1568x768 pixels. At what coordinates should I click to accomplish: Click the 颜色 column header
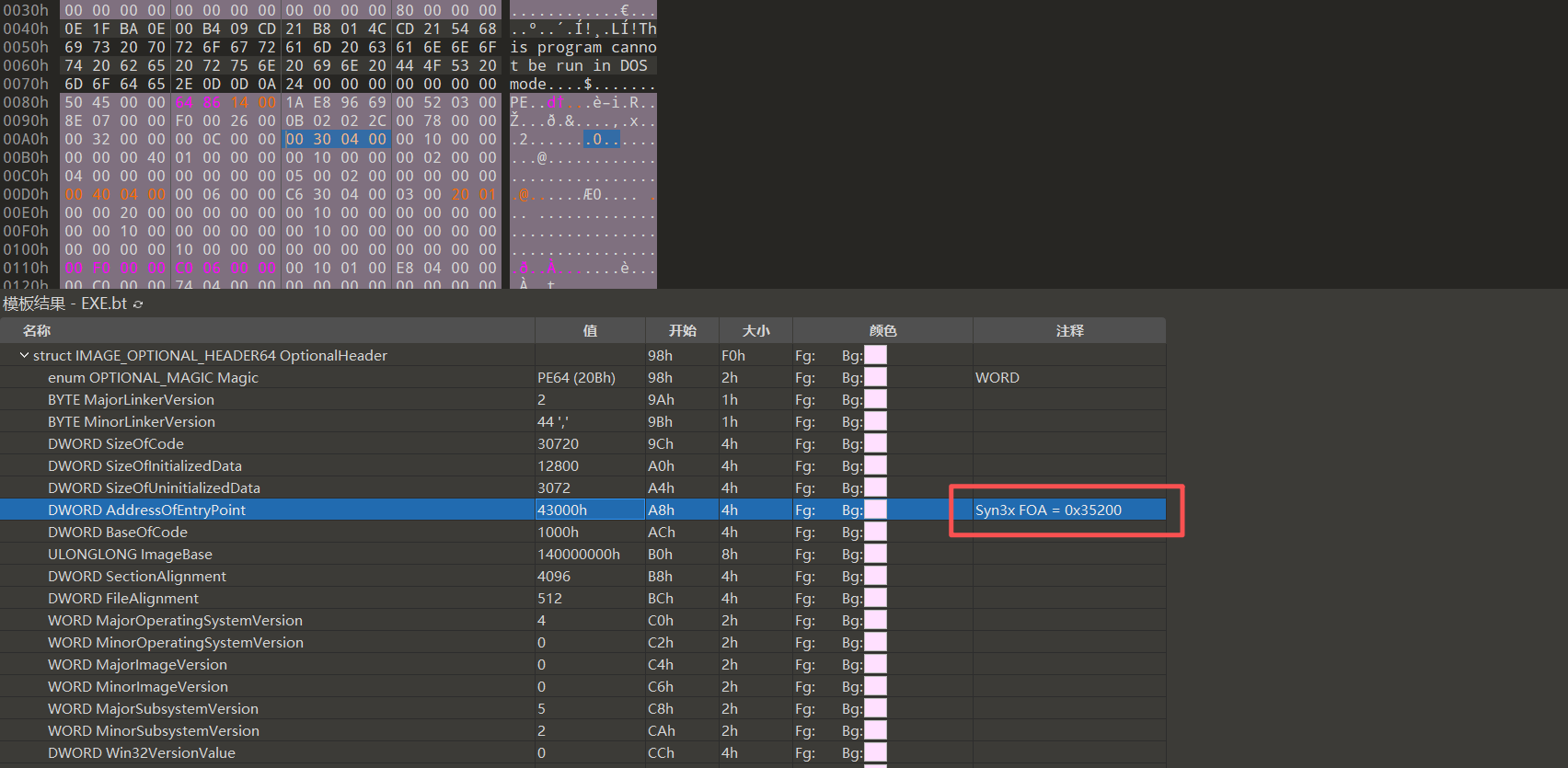tap(882, 330)
